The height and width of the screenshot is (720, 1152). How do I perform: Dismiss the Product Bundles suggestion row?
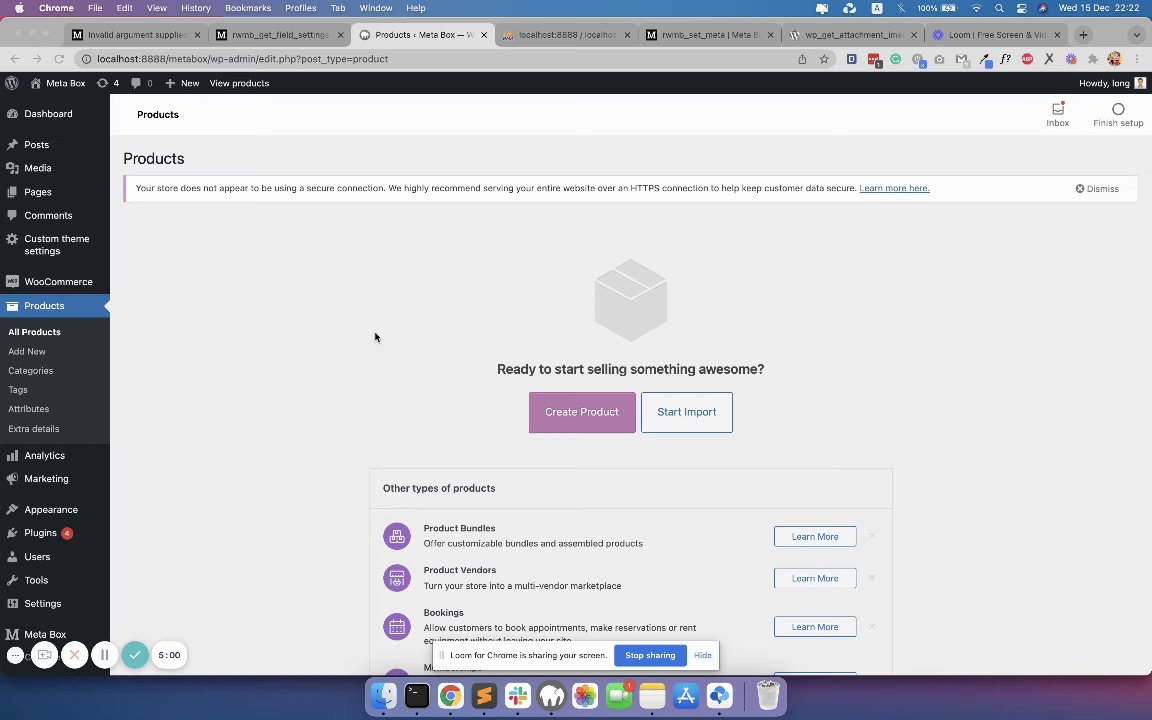pyautogui.click(x=871, y=536)
